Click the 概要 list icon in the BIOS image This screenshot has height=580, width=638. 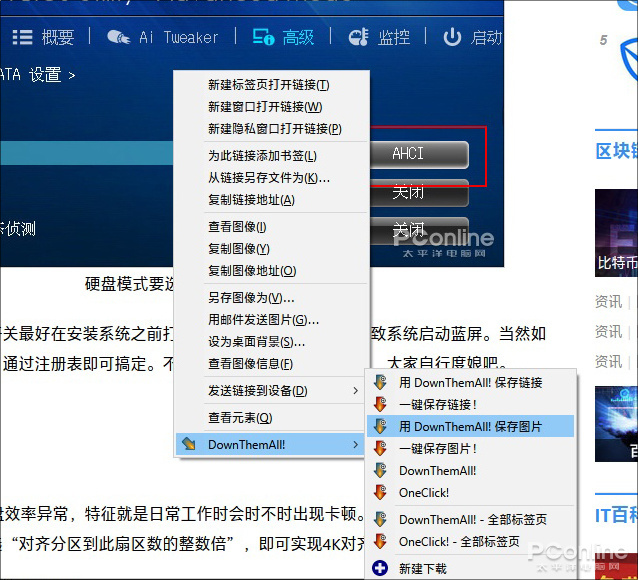(22, 37)
